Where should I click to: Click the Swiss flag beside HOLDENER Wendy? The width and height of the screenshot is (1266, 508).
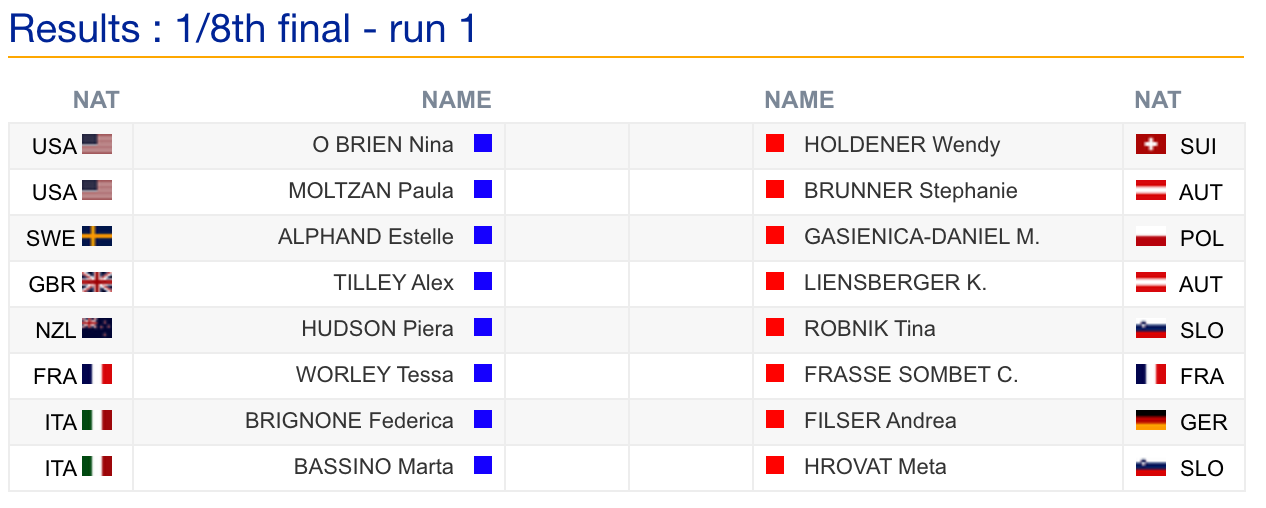1151,145
